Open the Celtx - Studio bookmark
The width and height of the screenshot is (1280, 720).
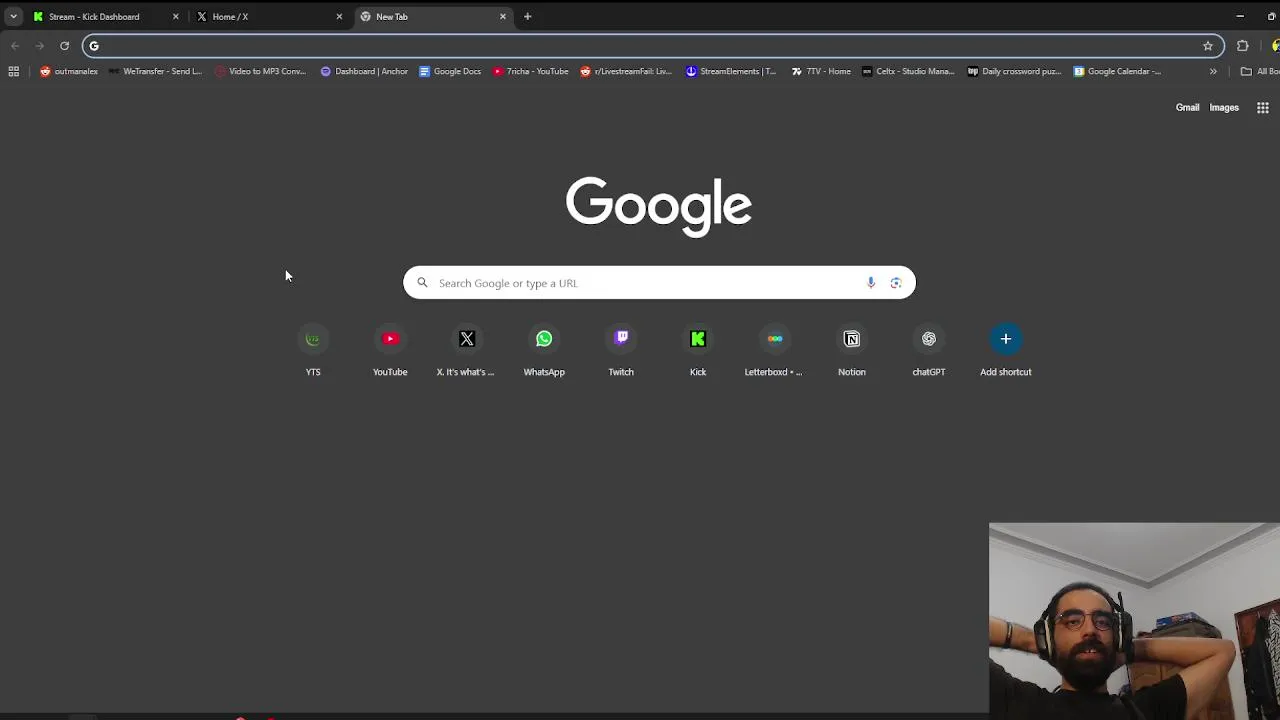pos(908,71)
